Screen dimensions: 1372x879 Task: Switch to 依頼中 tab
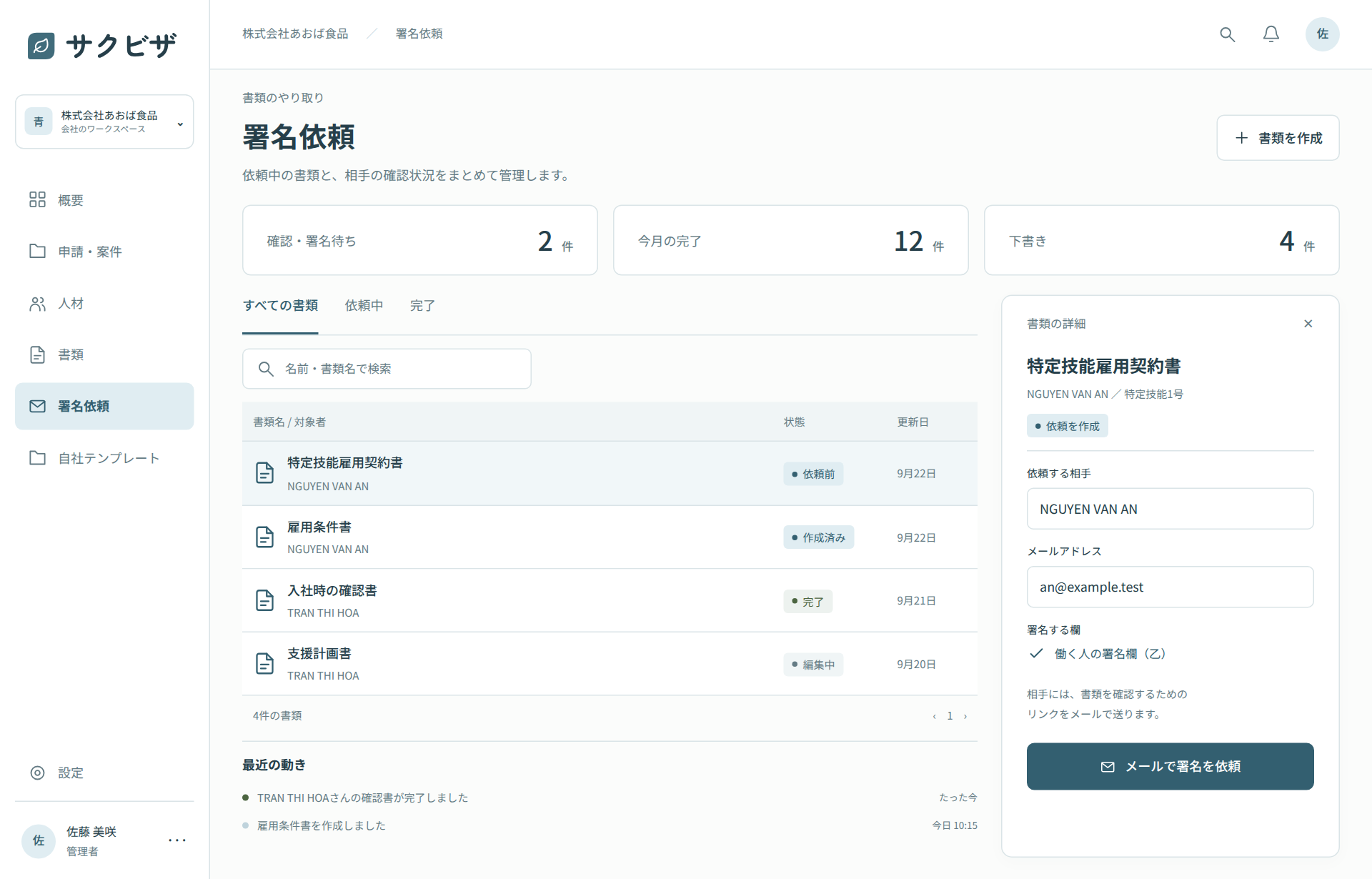(x=364, y=306)
